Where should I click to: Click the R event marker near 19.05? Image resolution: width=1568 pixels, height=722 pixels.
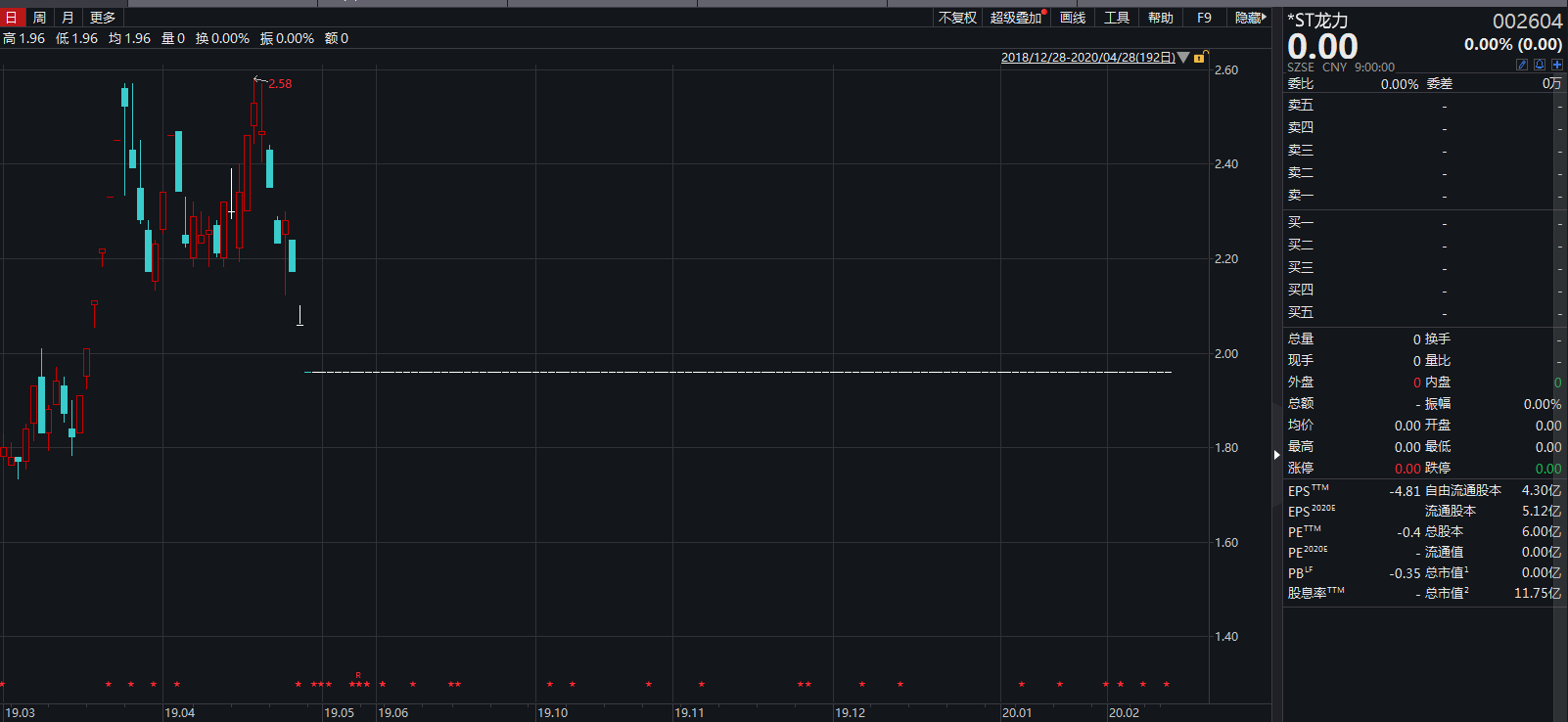[x=358, y=676]
